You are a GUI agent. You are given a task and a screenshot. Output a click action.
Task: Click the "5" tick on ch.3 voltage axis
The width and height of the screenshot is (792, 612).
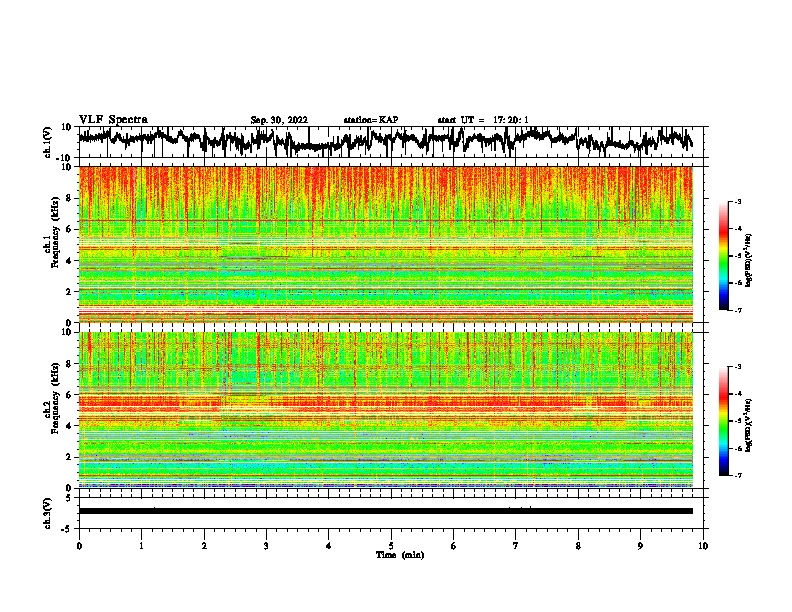pos(69,497)
